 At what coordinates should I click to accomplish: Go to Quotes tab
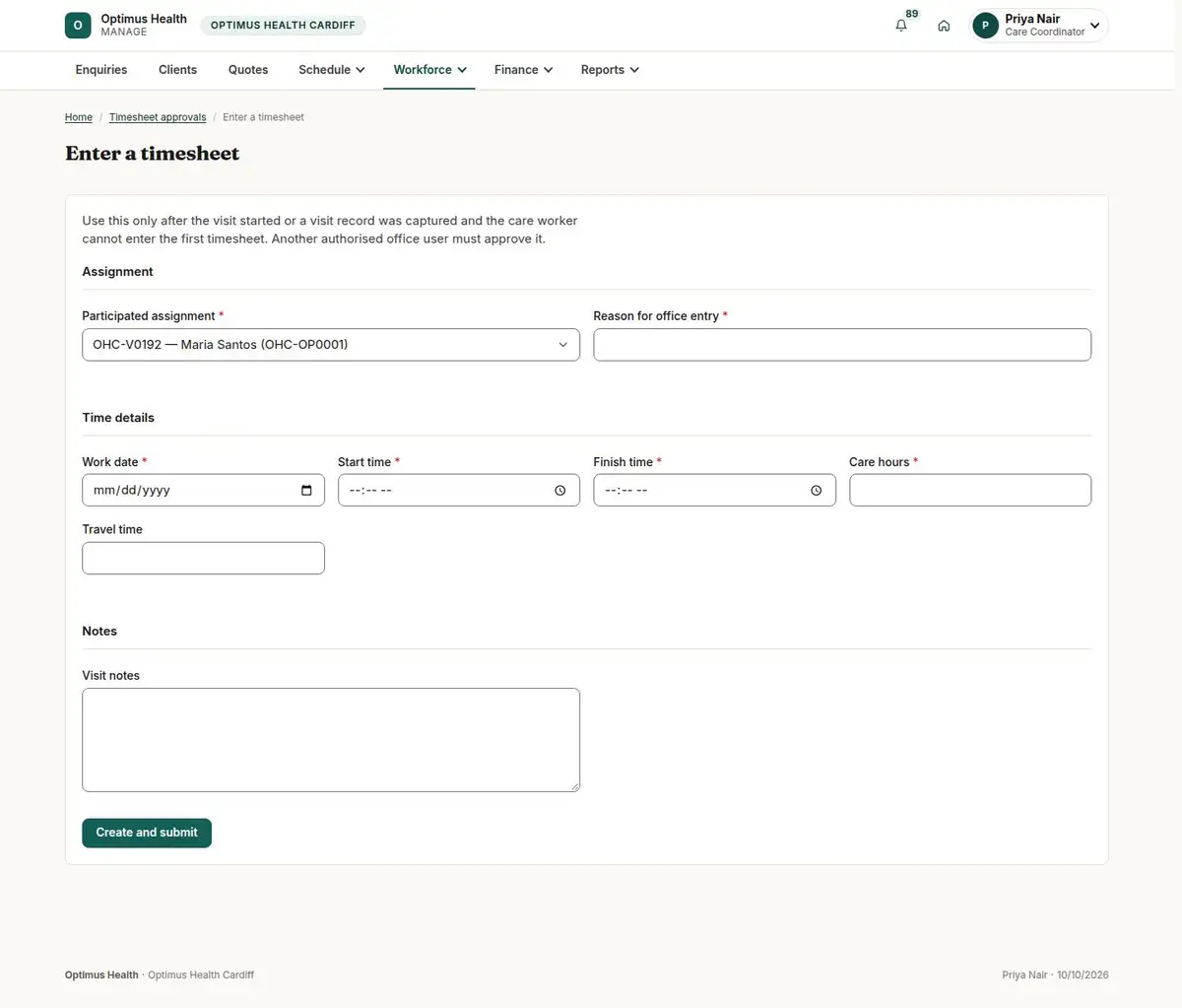pos(248,70)
